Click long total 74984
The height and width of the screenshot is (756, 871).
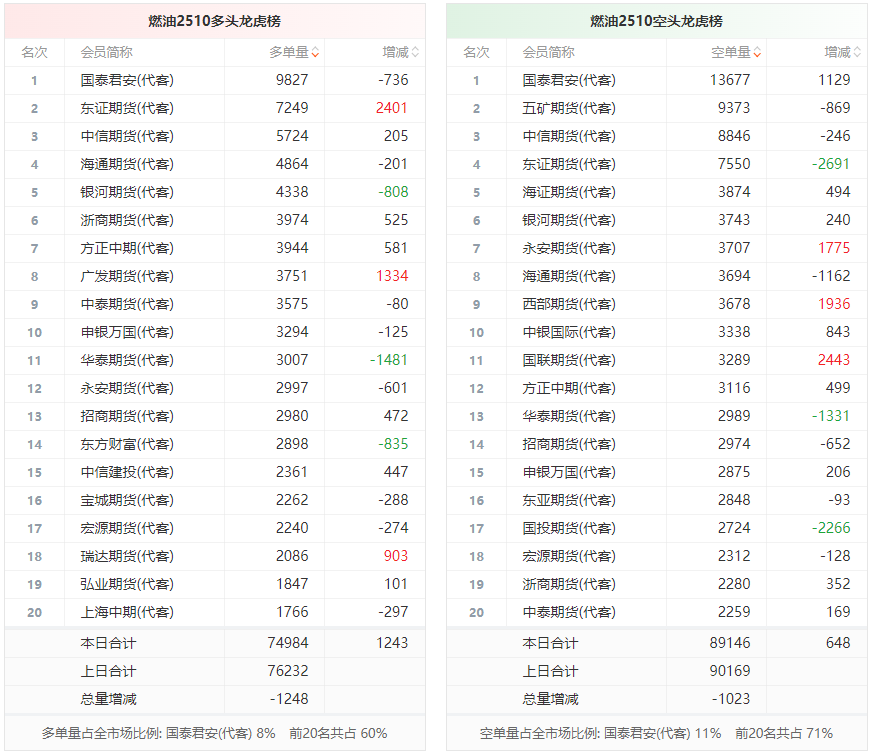(x=288, y=643)
